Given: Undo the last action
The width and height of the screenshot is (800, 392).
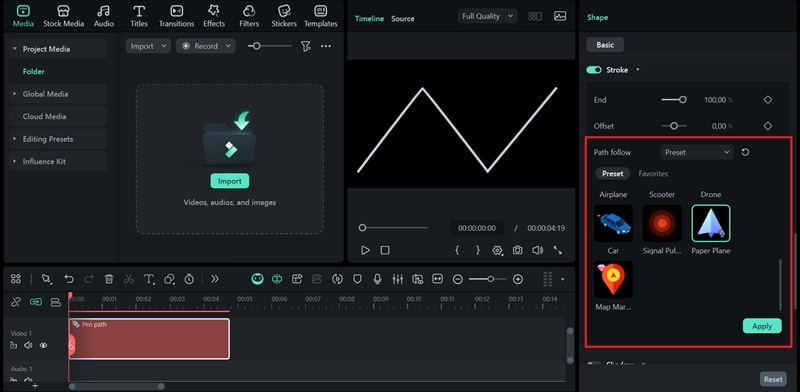Looking at the screenshot, I should 69,279.
